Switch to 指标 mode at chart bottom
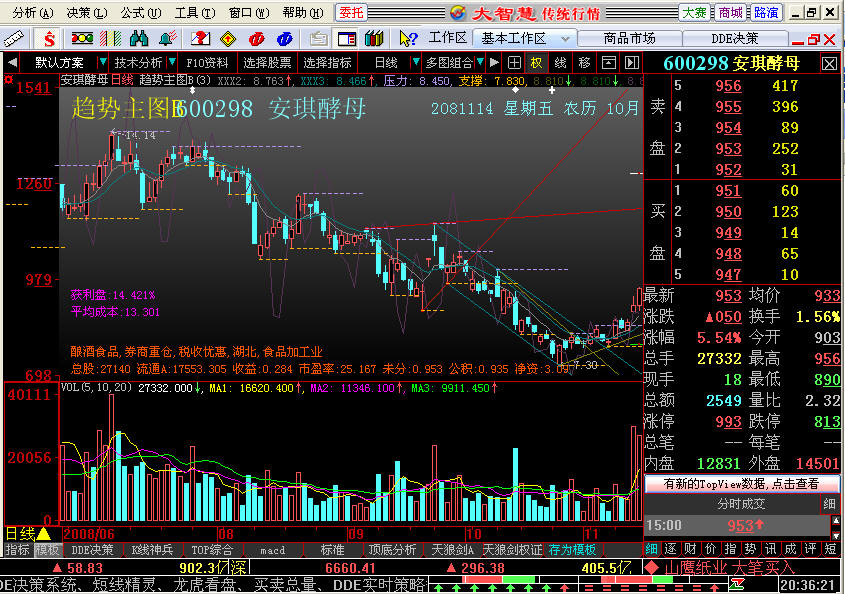 (17, 550)
